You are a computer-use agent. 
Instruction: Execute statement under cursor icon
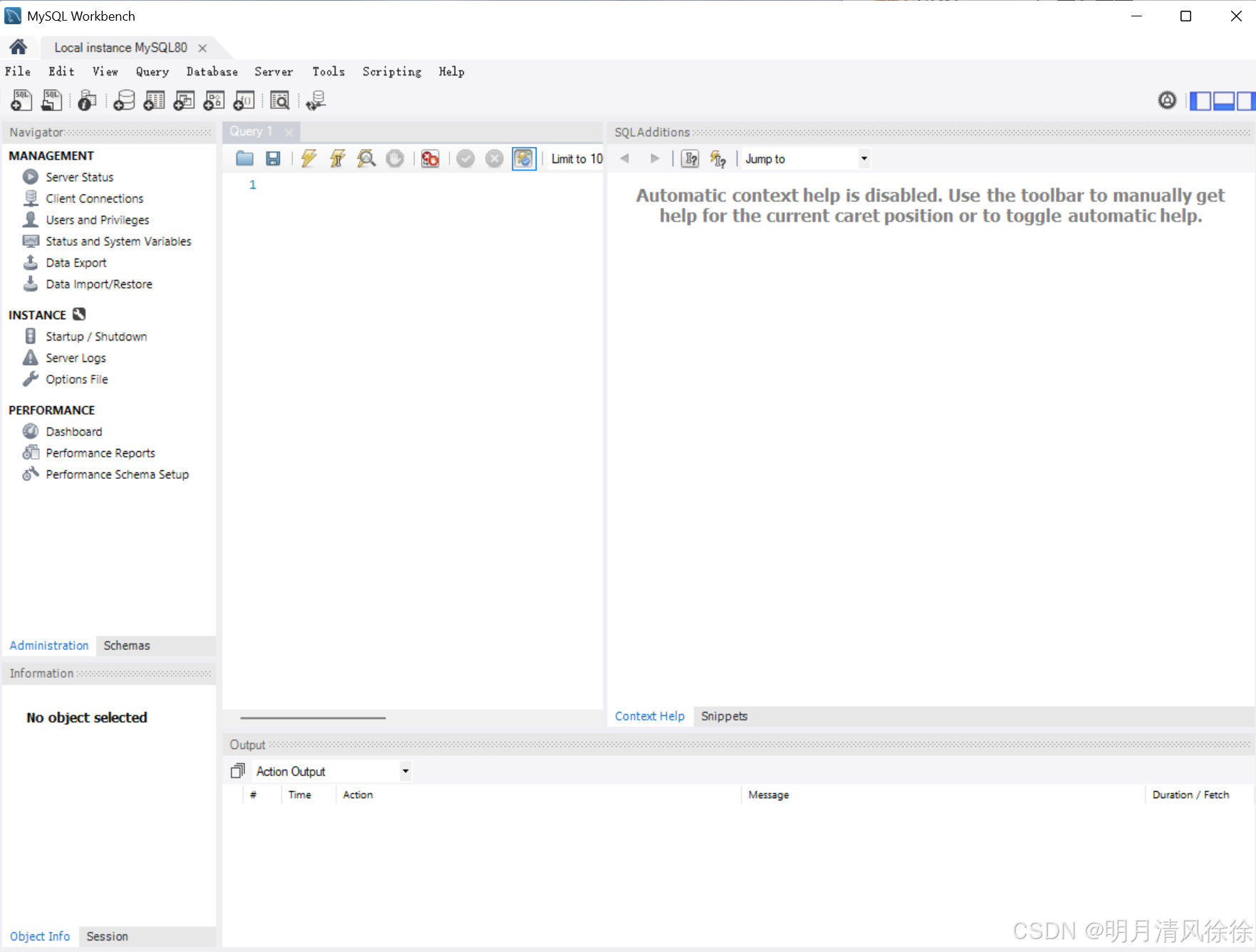tap(338, 158)
